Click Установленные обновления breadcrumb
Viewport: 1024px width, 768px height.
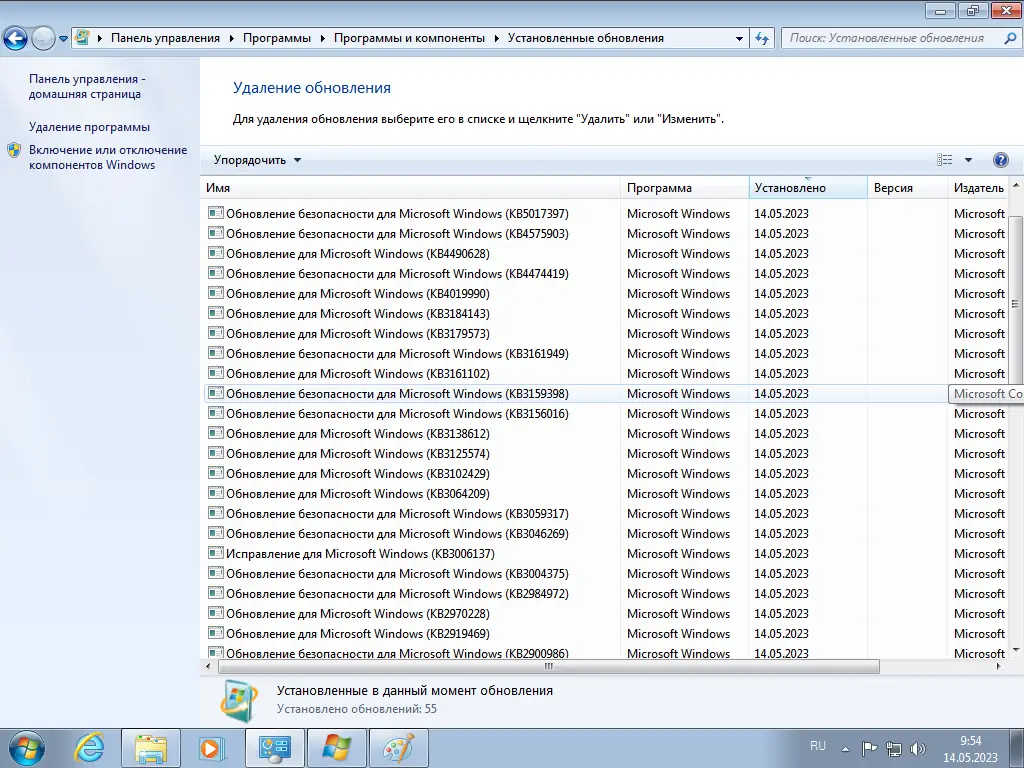(x=586, y=38)
